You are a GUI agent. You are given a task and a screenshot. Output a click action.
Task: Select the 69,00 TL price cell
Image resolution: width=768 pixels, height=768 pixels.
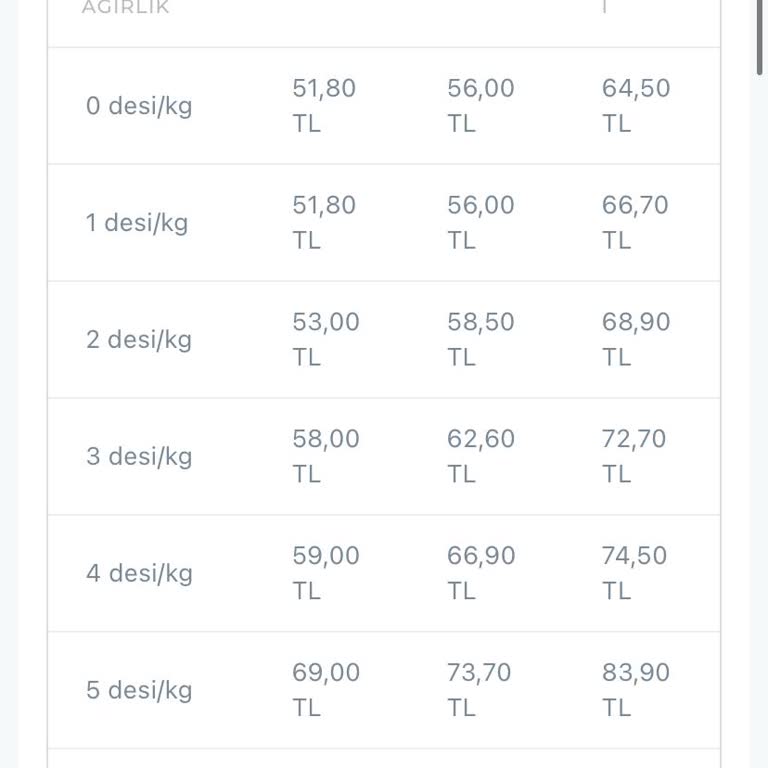[326, 691]
